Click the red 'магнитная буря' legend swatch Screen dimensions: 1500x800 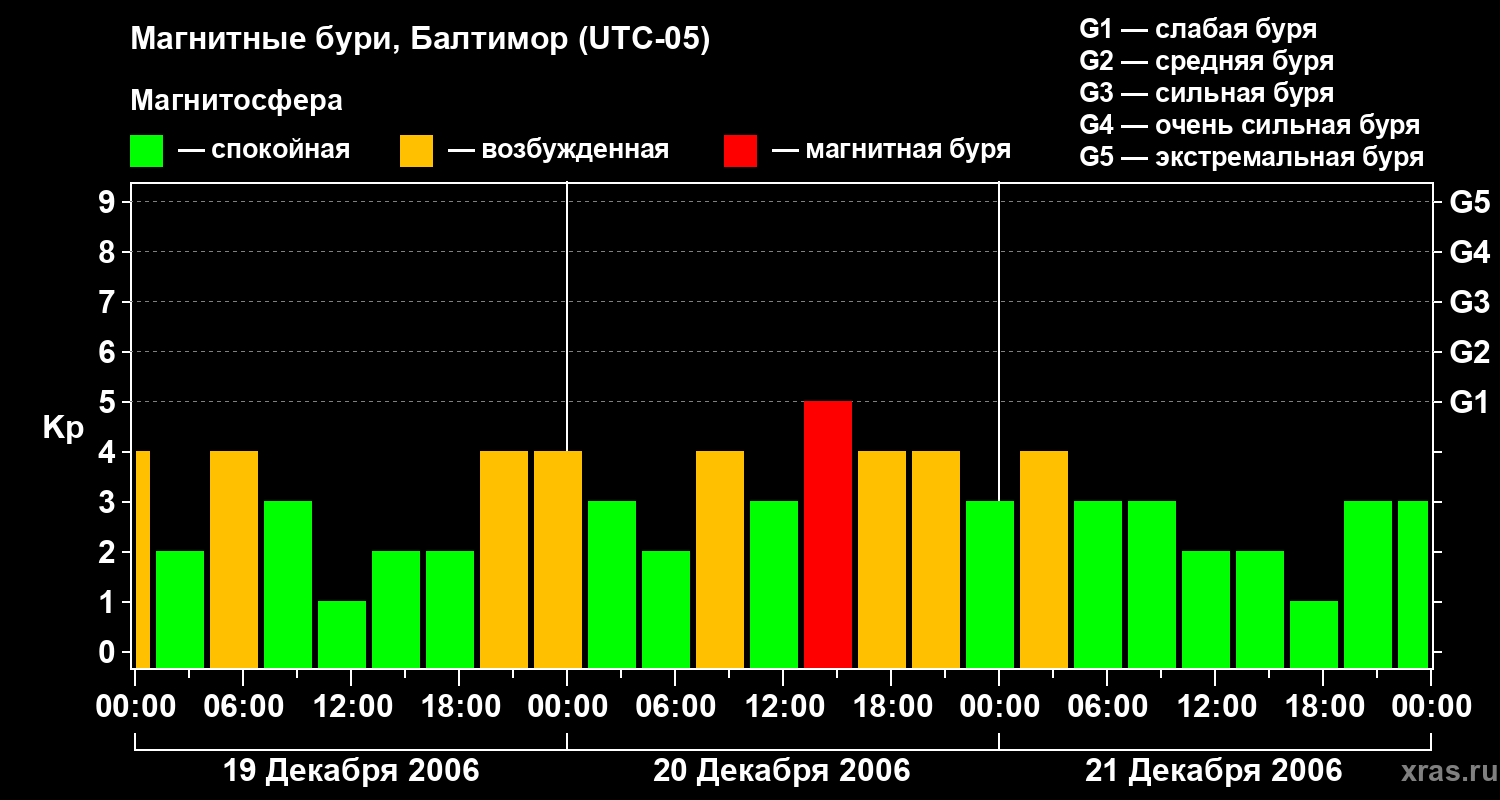(x=740, y=151)
